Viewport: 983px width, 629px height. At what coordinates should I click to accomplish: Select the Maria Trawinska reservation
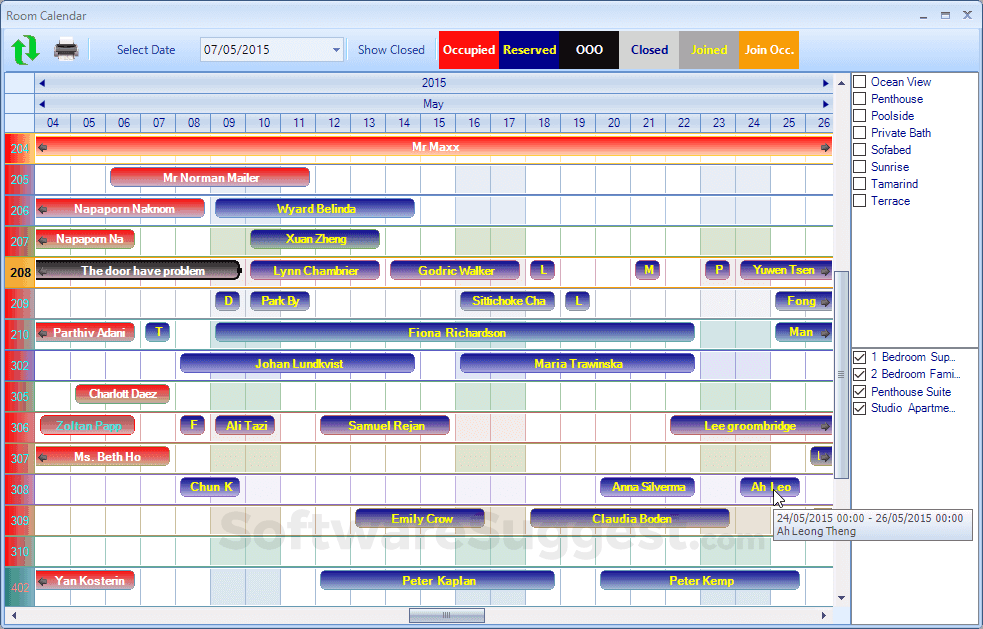tap(577, 364)
